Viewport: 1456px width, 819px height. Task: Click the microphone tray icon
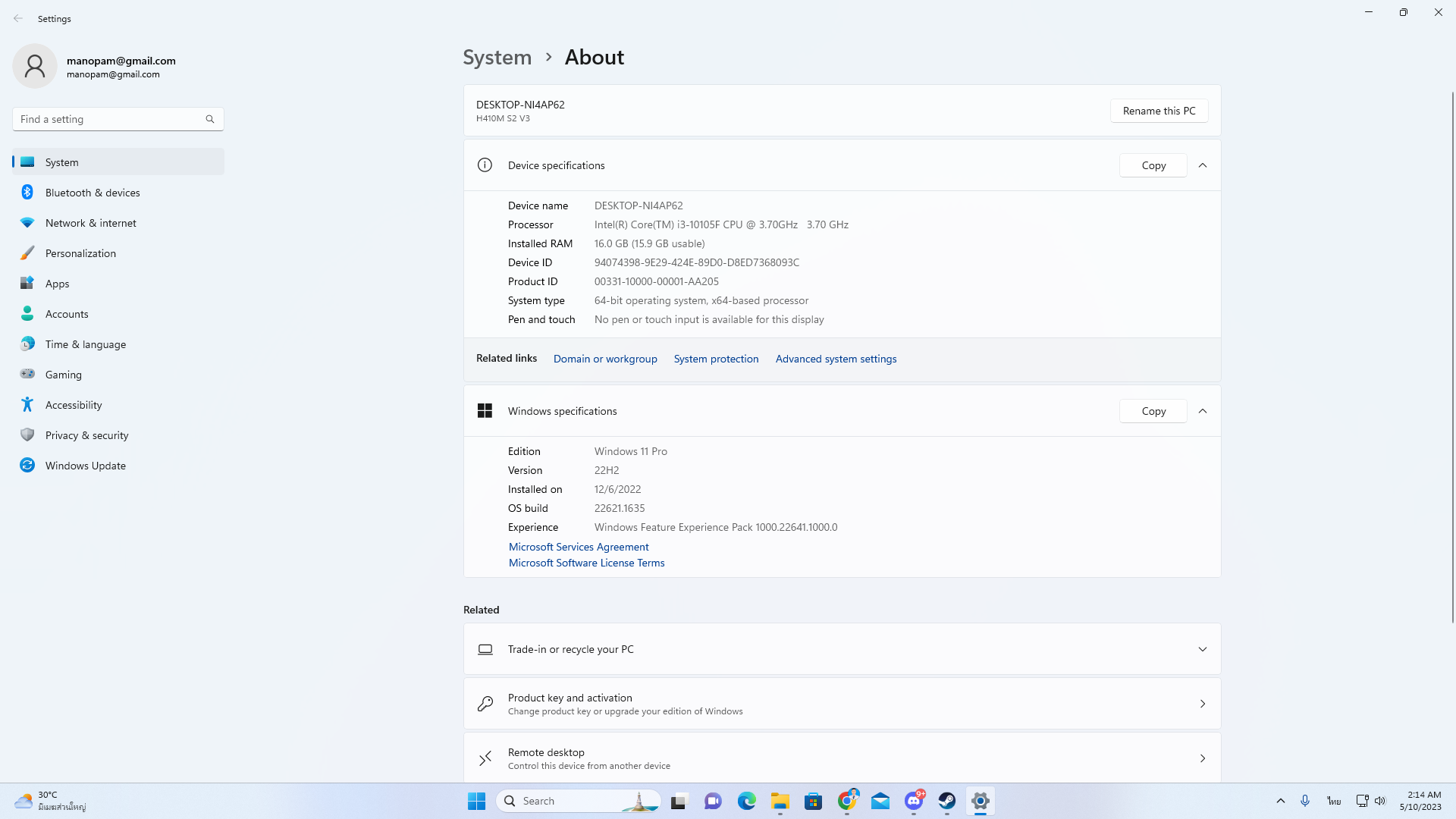coord(1305,801)
